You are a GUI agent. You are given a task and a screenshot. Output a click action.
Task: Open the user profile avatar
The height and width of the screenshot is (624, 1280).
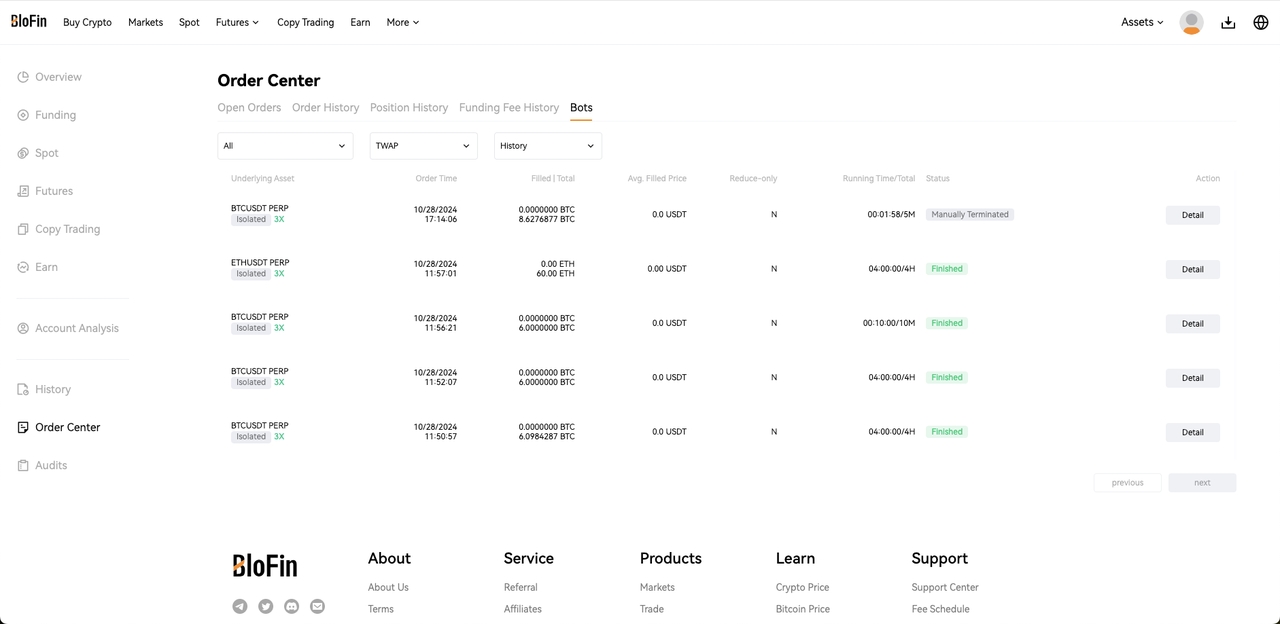pos(1191,22)
